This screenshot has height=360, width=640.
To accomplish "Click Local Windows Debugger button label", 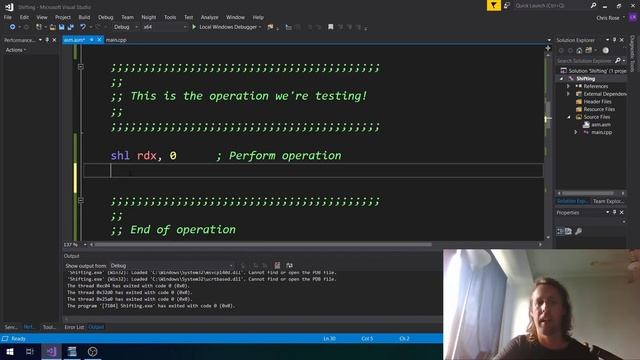I will pos(228,27).
